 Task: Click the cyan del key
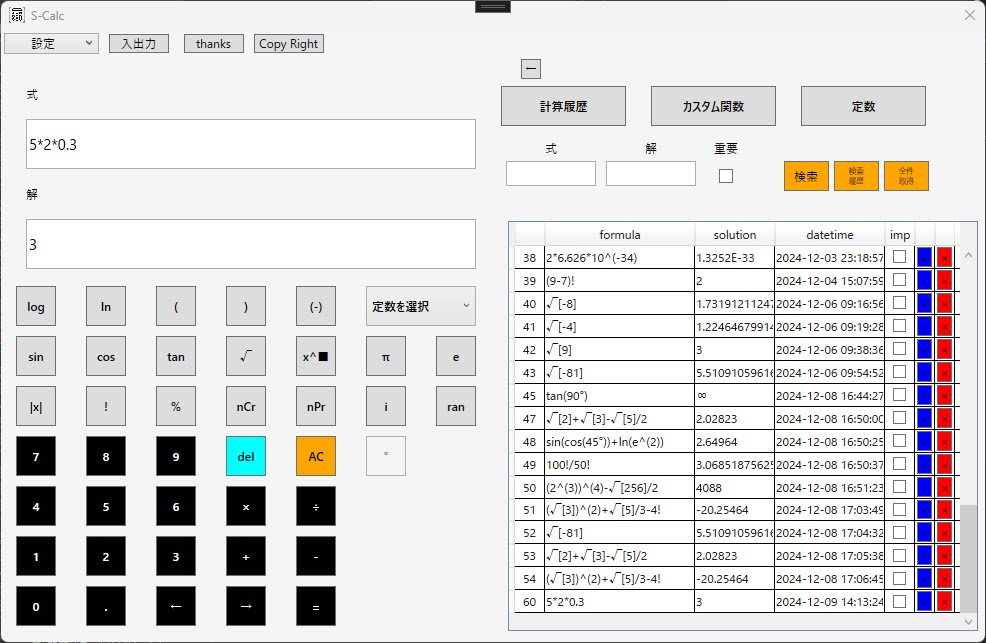pos(246,456)
